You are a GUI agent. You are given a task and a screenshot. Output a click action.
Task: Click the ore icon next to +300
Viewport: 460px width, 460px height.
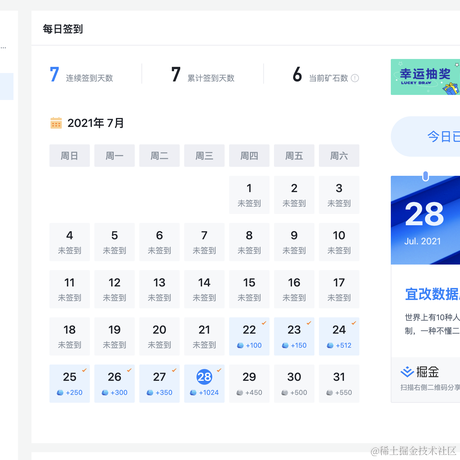click(x=105, y=393)
